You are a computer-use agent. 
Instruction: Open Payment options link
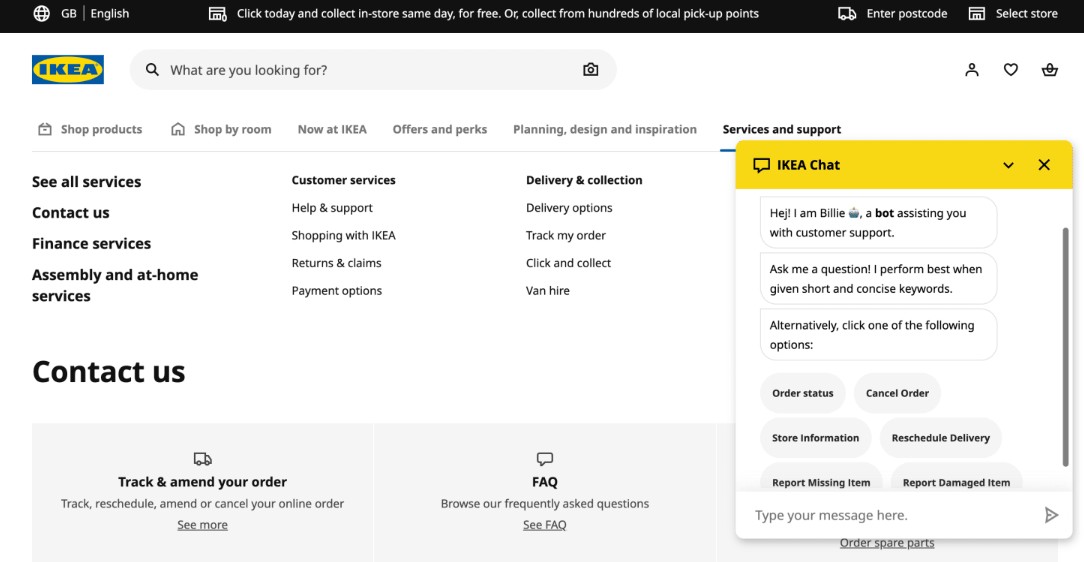(x=337, y=290)
